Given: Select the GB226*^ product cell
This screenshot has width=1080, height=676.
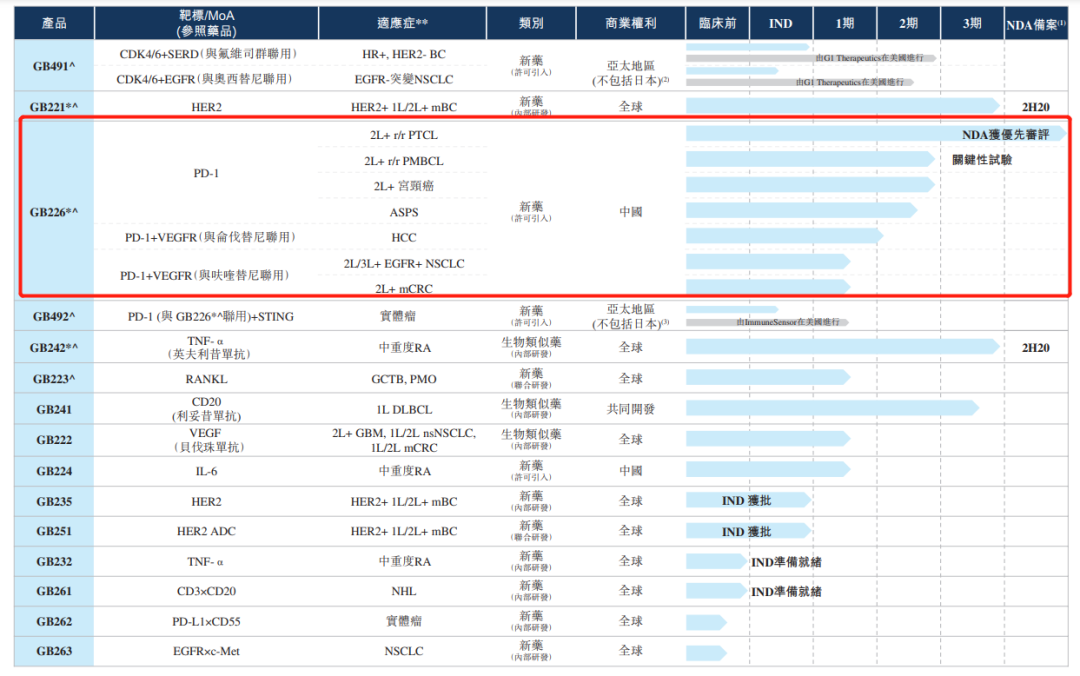Looking at the screenshot, I should coord(54,211).
